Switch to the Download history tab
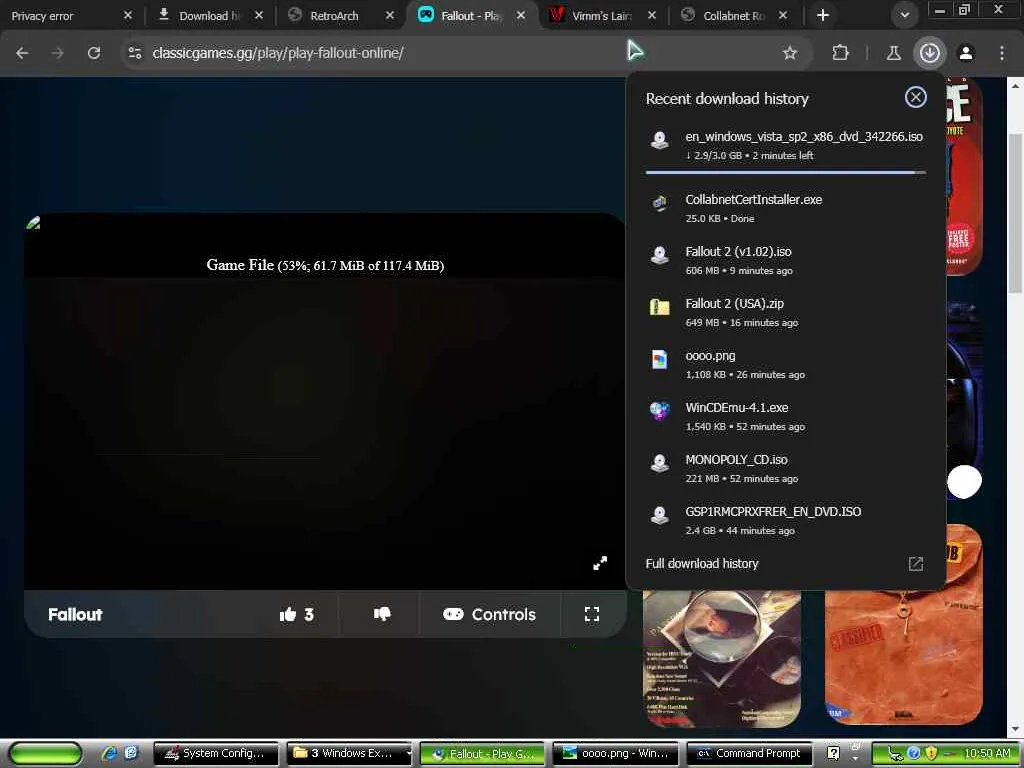Screen dimensions: 1024x768 [x=209, y=16]
